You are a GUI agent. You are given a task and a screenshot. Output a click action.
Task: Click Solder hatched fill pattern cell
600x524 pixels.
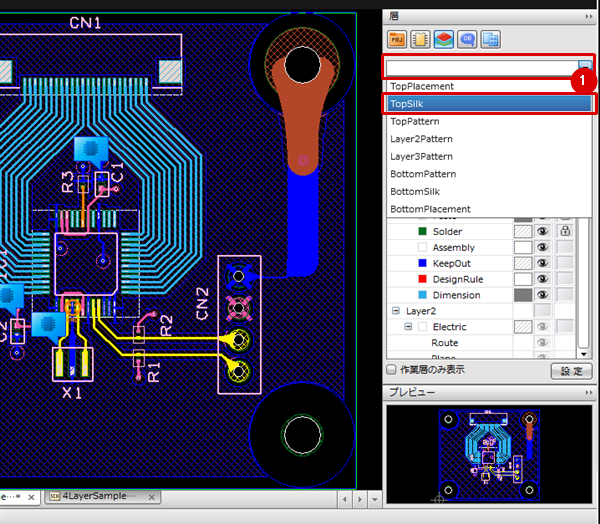click(523, 231)
